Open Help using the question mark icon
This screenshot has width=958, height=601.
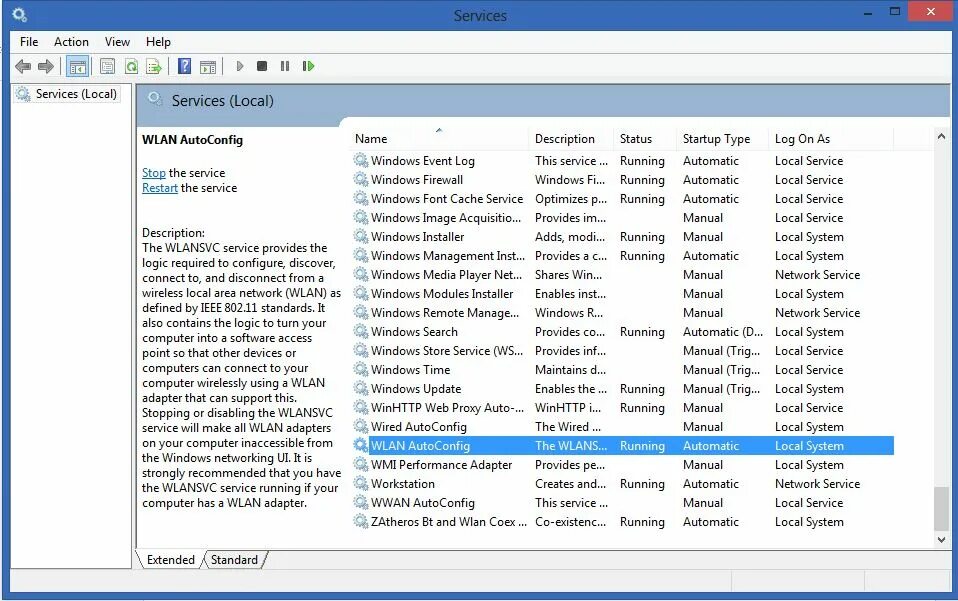click(x=185, y=65)
